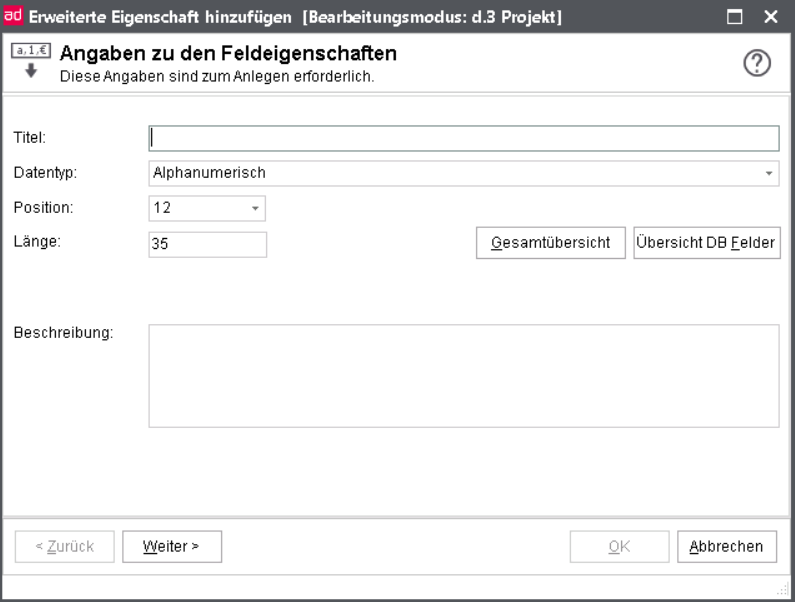Click the greyed-out < Zurück button
The height and width of the screenshot is (602, 795).
[65, 546]
